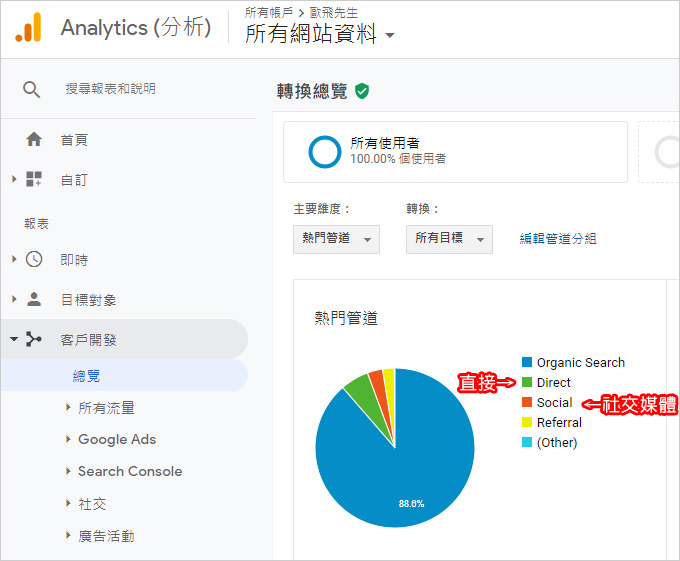Click the 即時 clock icon
This screenshot has height=561, width=680.
tap(34, 259)
